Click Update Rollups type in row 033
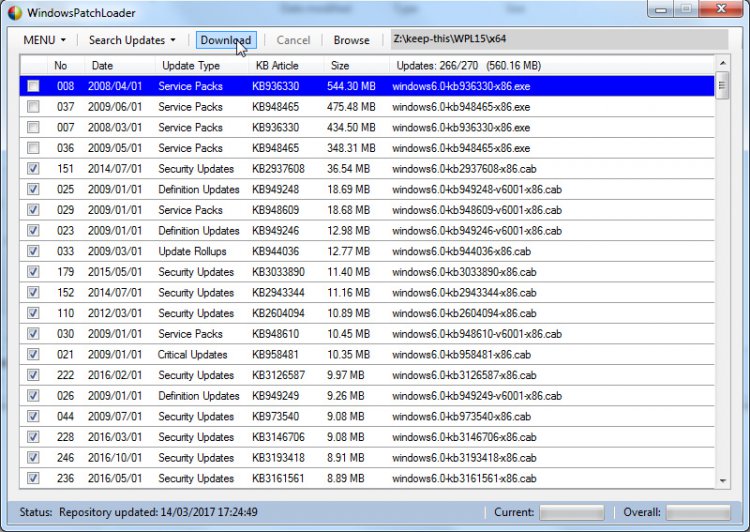Screen dimensions: 750x532 coord(192,251)
